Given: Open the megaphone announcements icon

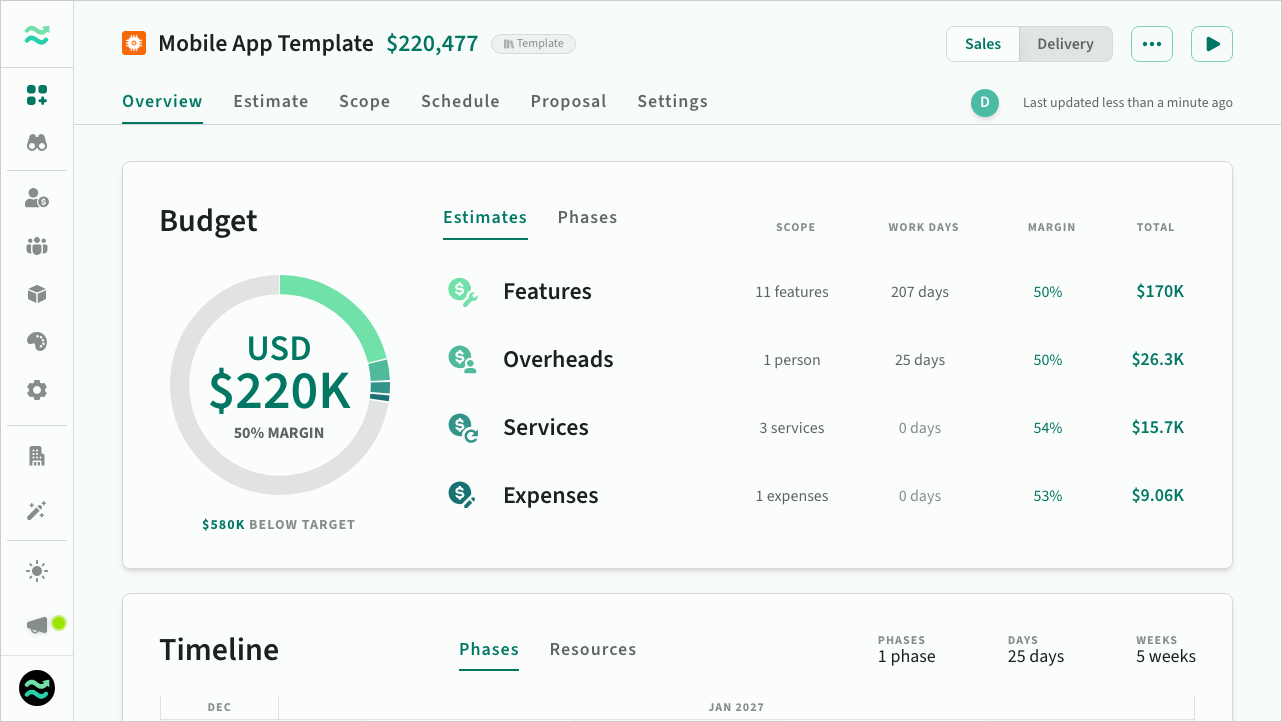Looking at the screenshot, I should pos(37,625).
